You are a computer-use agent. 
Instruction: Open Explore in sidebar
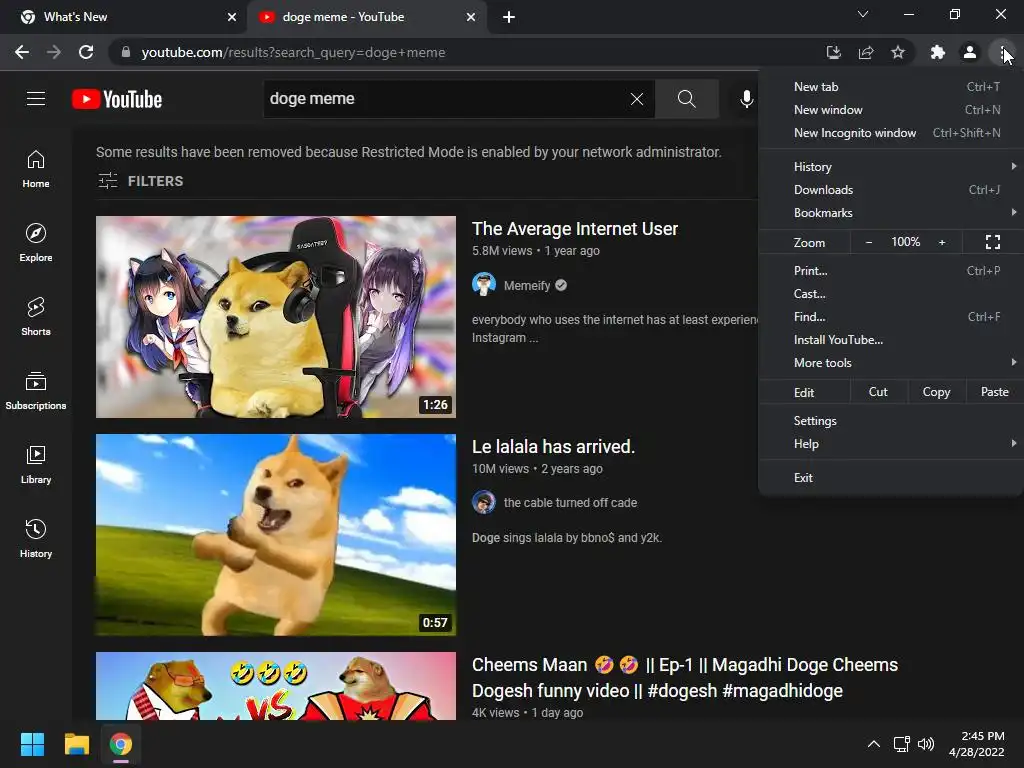pyautogui.click(x=36, y=242)
